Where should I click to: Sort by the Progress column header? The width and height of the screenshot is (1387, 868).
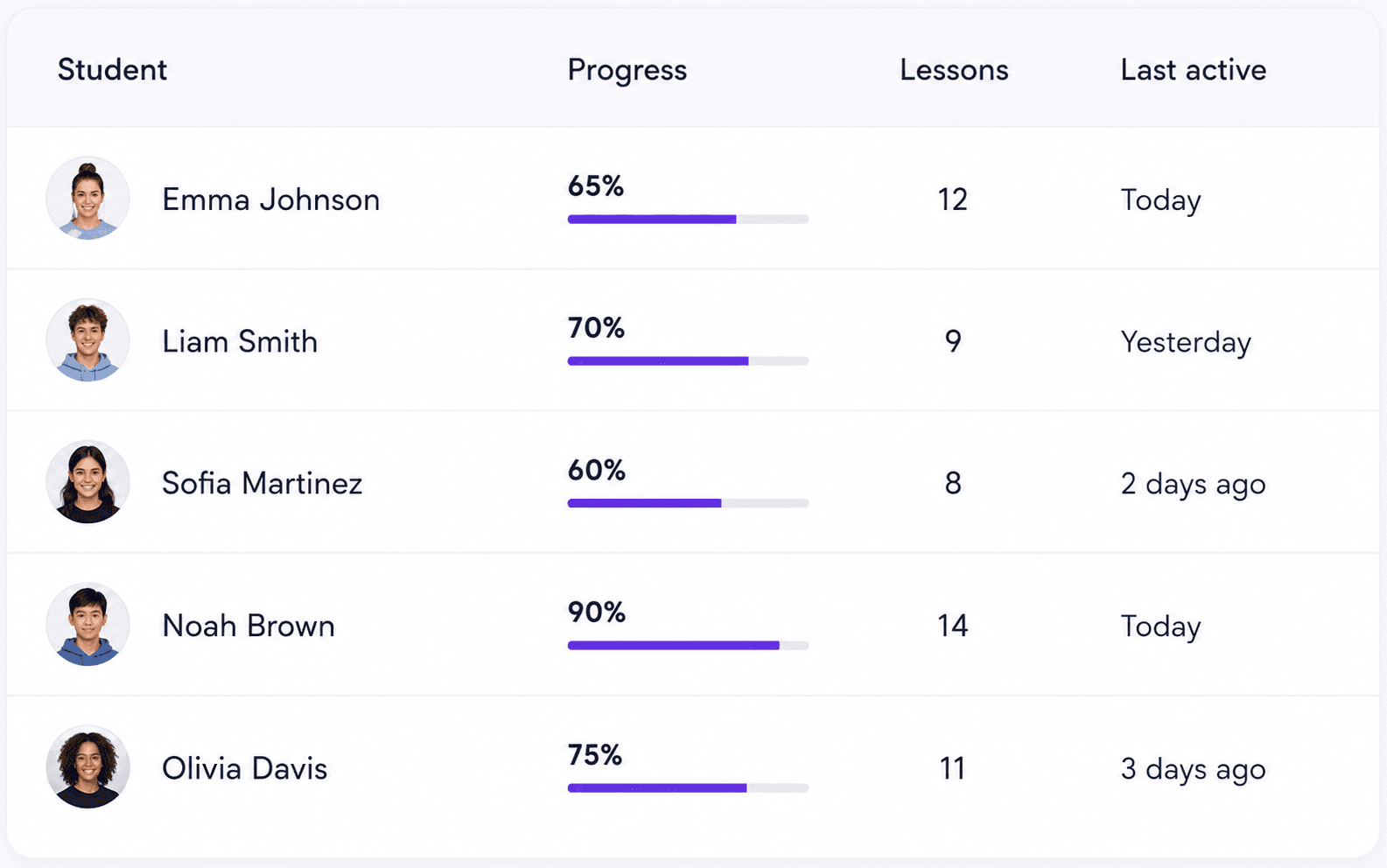627,70
